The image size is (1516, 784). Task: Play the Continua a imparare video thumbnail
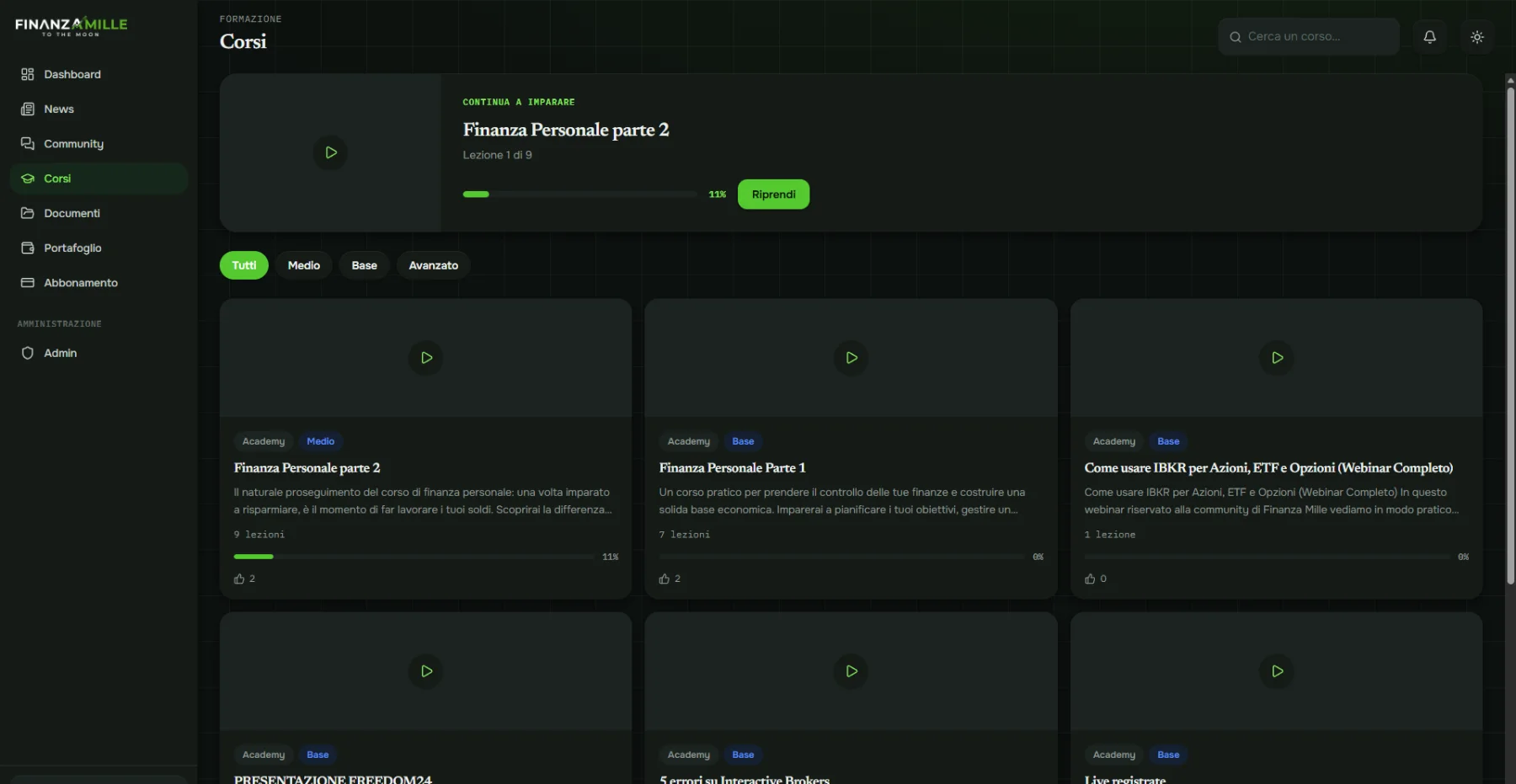pos(330,152)
